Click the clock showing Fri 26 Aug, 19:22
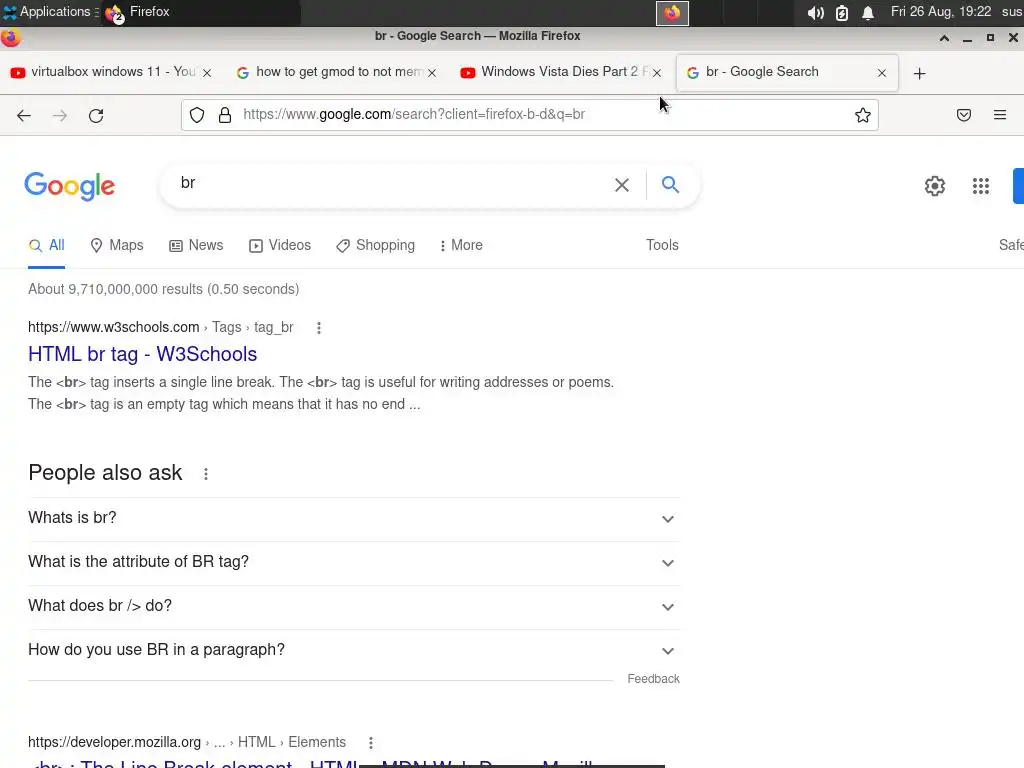This screenshot has width=1024, height=768. [941, 12]
